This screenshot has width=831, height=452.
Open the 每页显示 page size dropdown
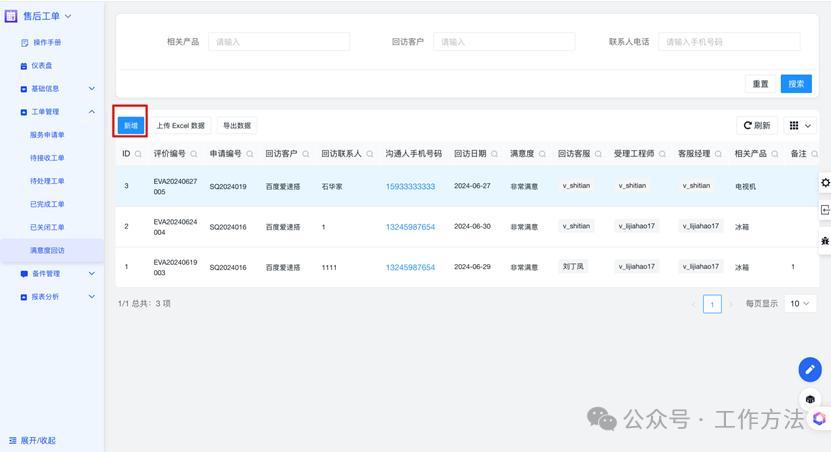800,303
